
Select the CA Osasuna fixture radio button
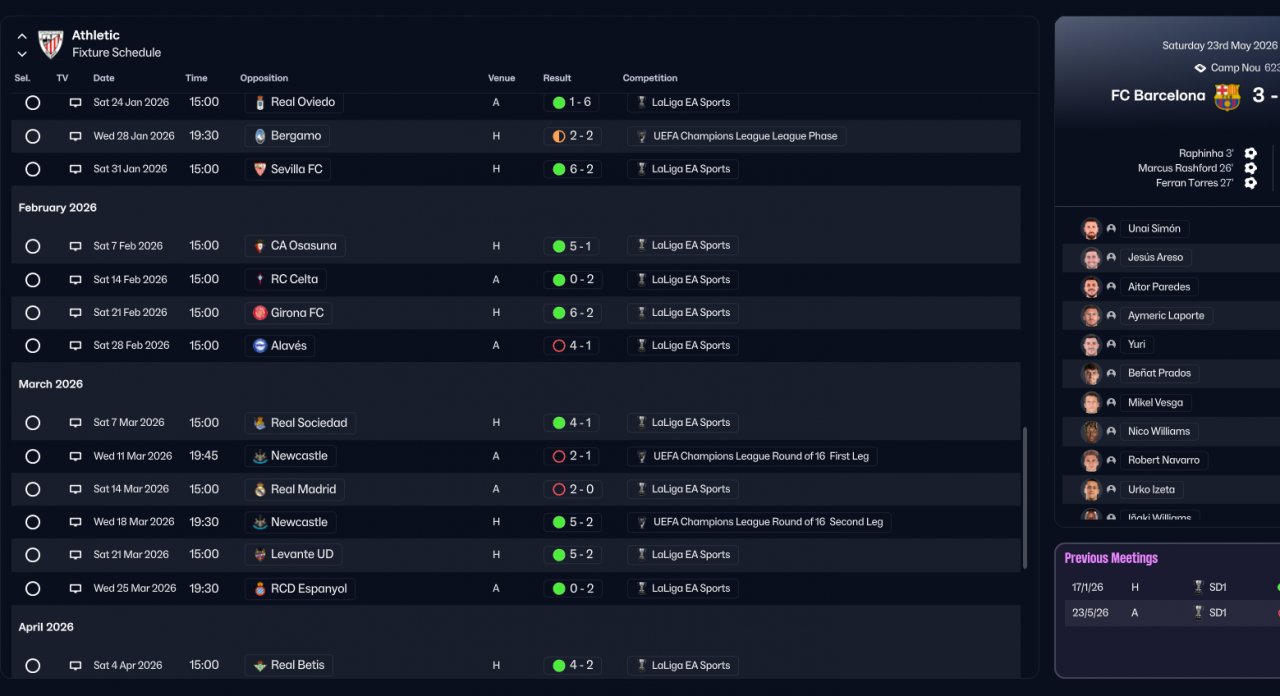[33, 246]
